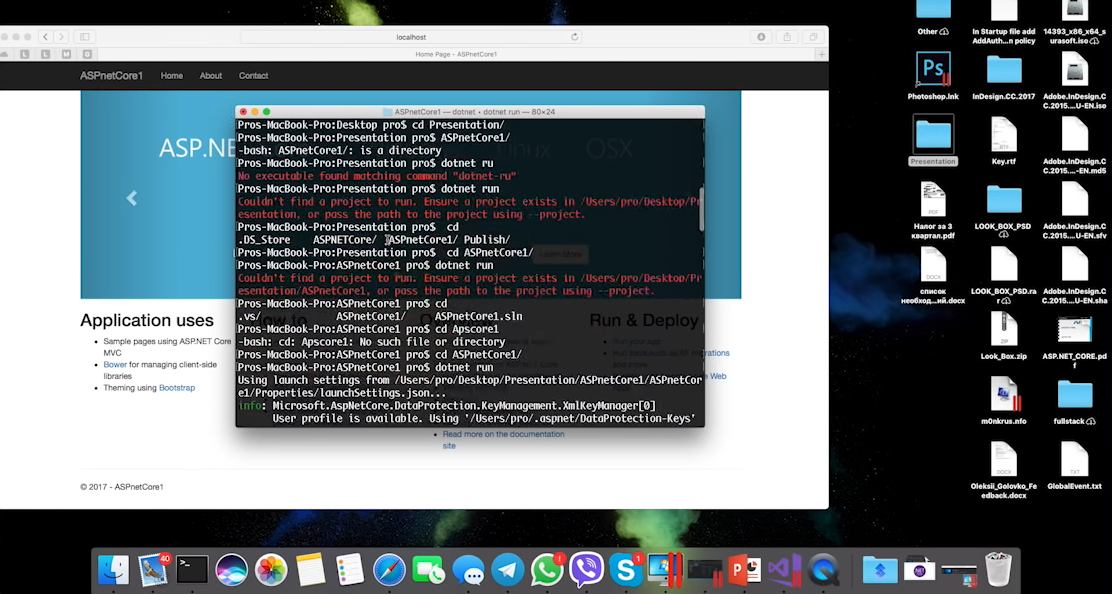
Task: Open the Trash in the Dock
Action: click(x=999, y=569)
